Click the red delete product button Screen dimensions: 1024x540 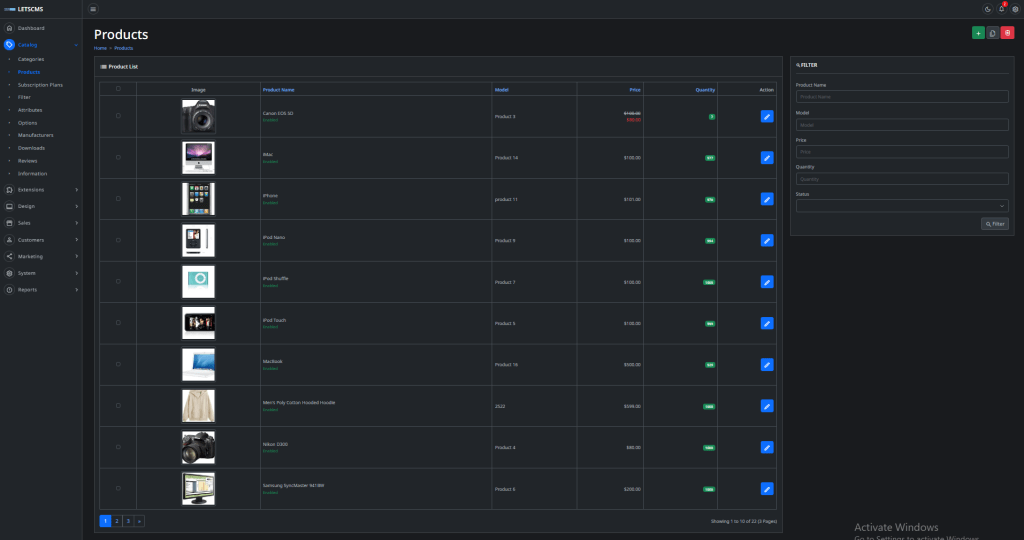point(1007,33)
